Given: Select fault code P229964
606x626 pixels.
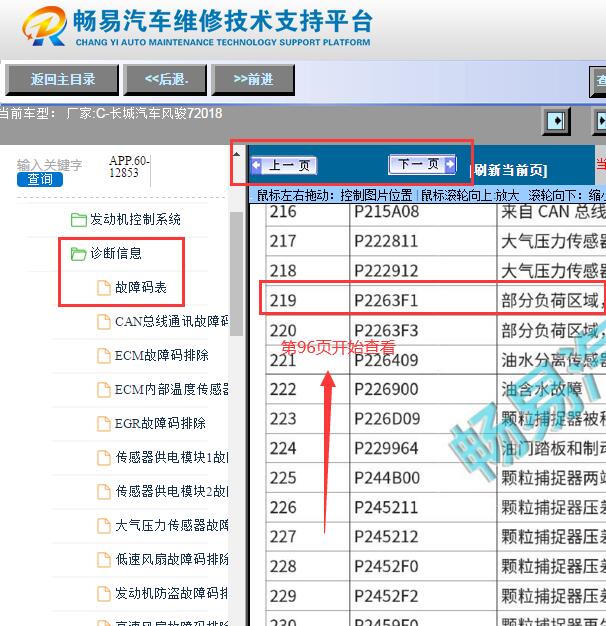Looking at the screenshot, I should pos(386,448).
